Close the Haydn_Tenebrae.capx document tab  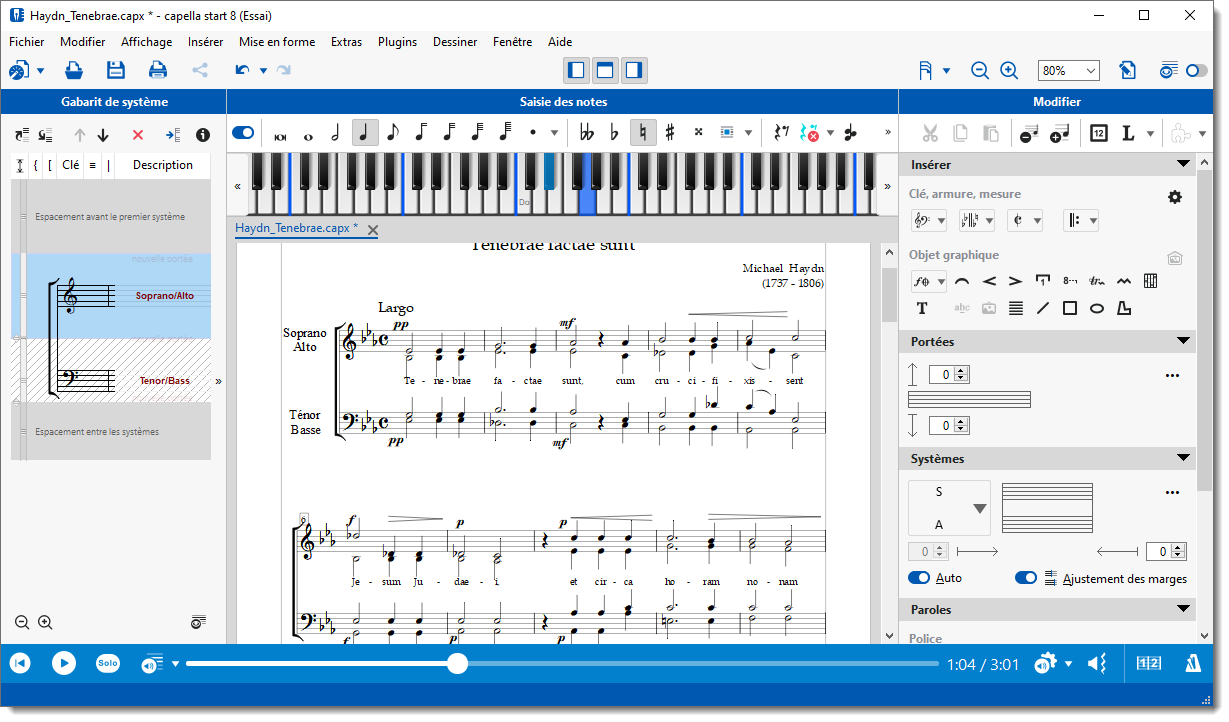[373, 230]
